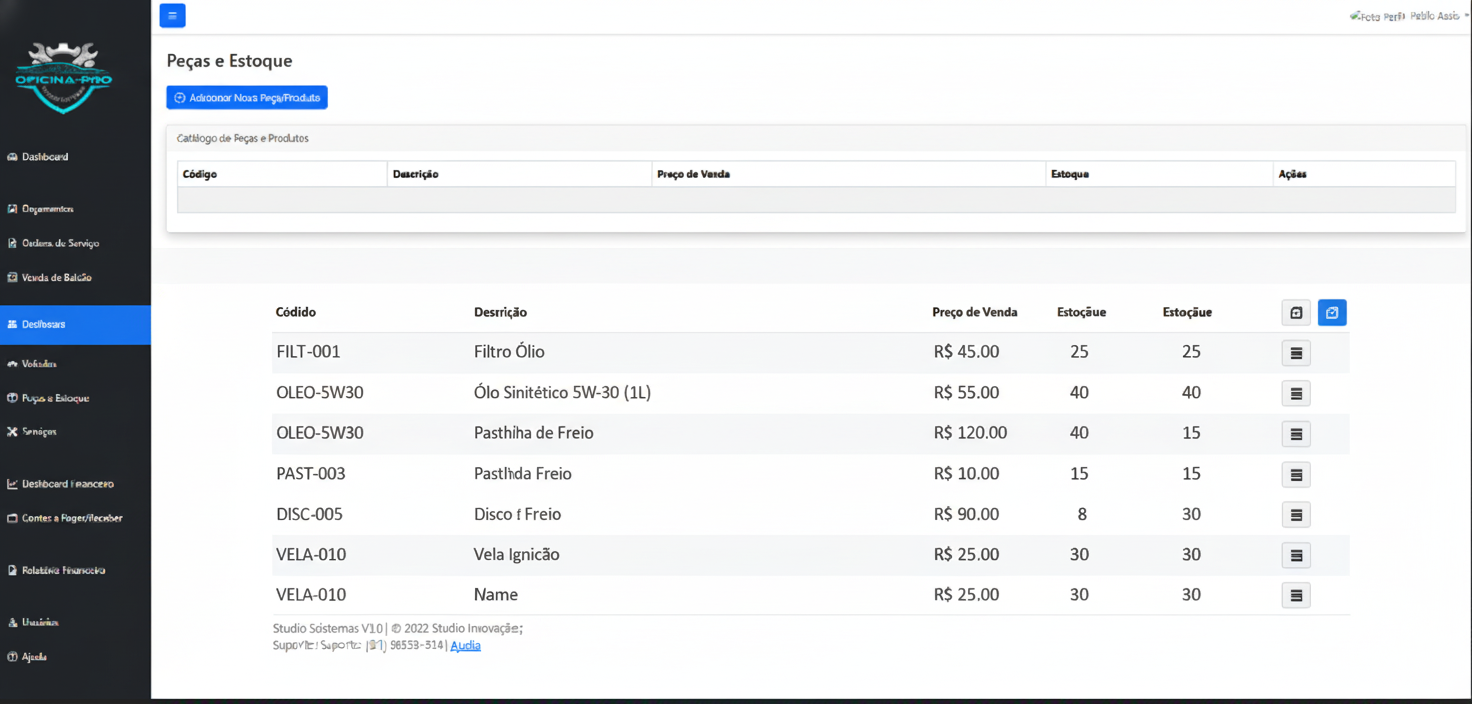
Task: Open Contas a Pagar/Receber
Action: pyautogui.click(x=65, y=518)
